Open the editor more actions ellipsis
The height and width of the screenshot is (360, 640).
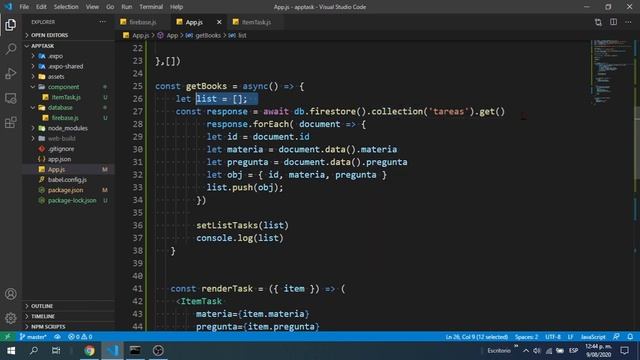pyautogui.click(x=628, y=22)
